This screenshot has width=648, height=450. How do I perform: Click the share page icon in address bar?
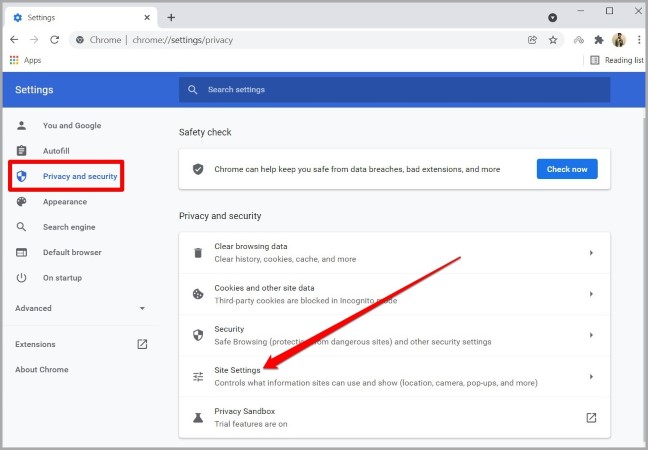532,40
